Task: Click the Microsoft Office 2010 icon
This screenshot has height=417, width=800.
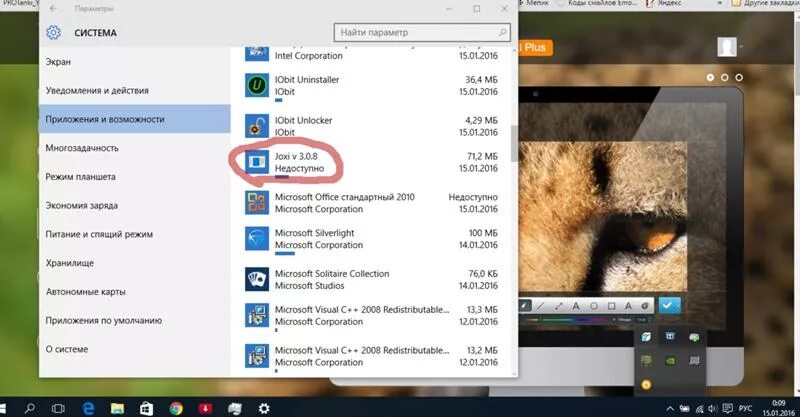Action: 257,203
